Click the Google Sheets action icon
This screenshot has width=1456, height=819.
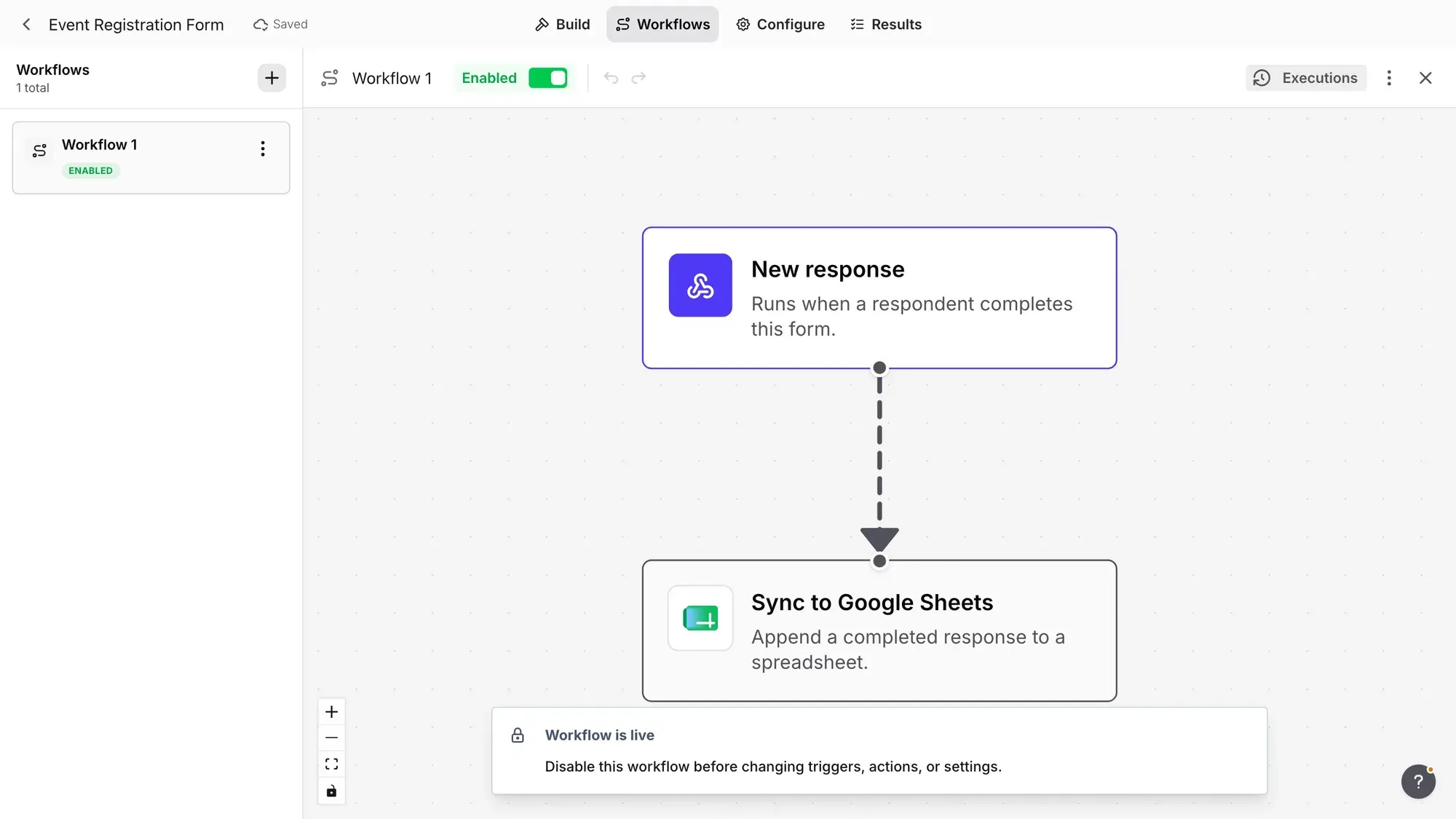pos(700,618)
